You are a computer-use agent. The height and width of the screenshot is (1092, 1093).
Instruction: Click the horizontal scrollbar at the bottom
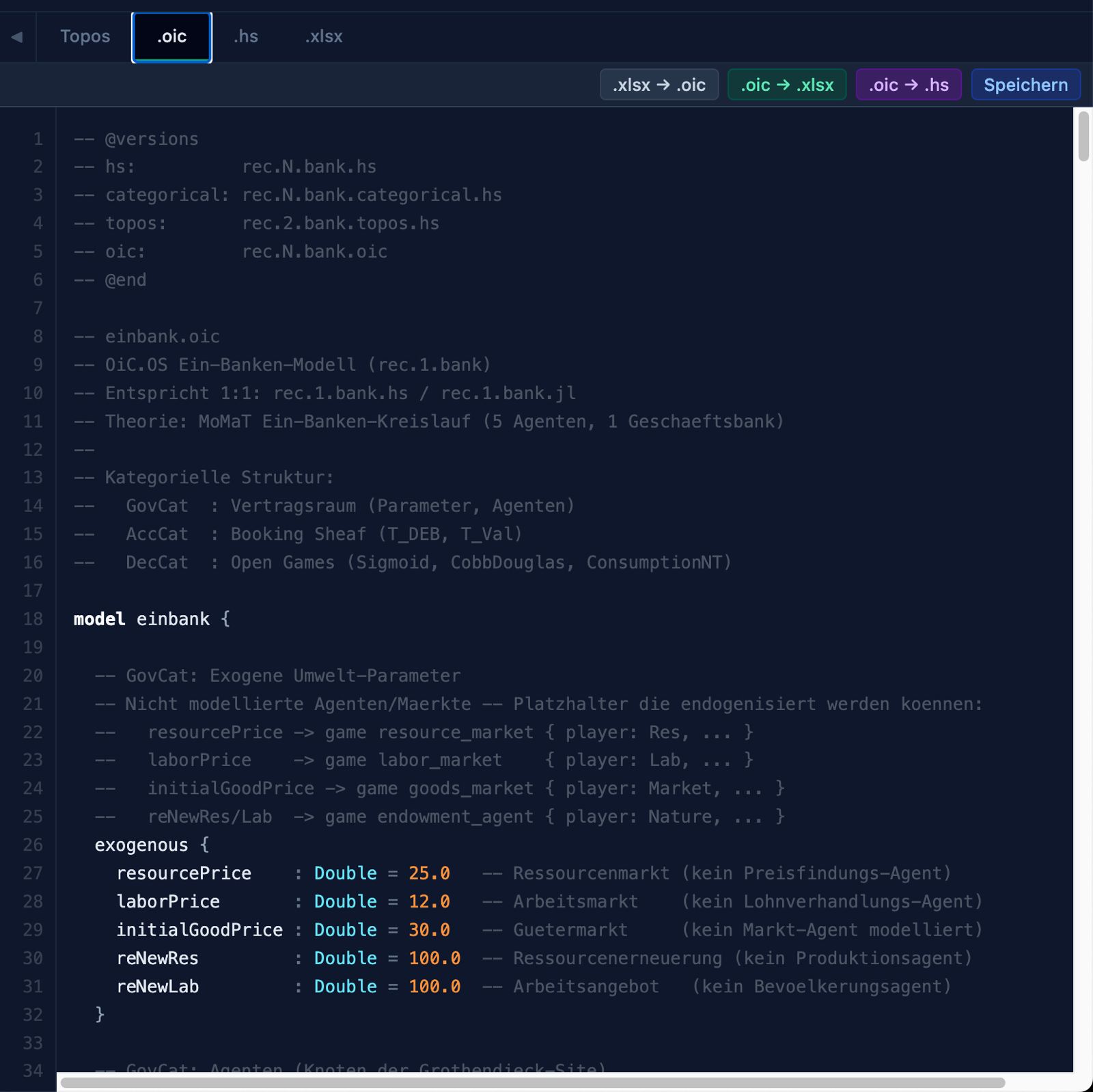tap(533, 1082)
